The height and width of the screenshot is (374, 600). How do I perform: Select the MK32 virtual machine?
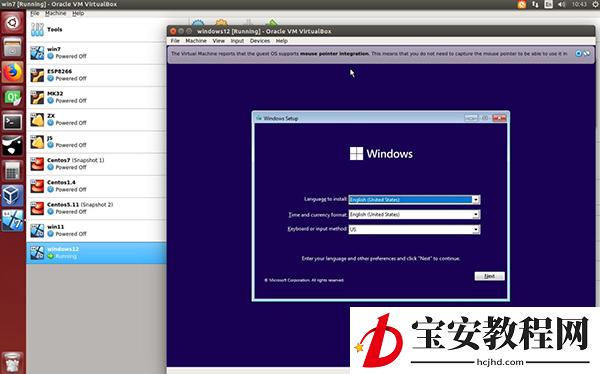tap(96, 97)
